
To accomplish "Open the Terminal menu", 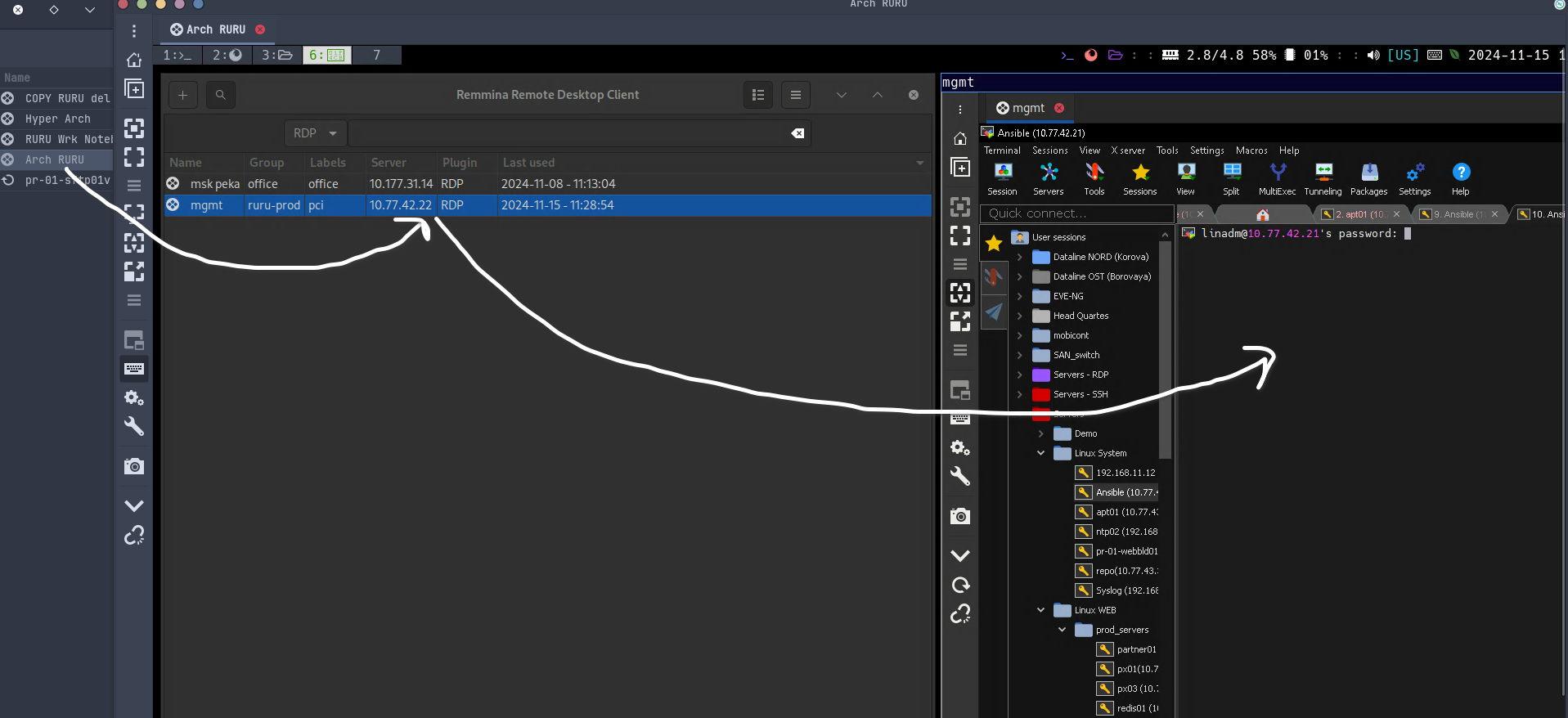I will [1002, 150].
